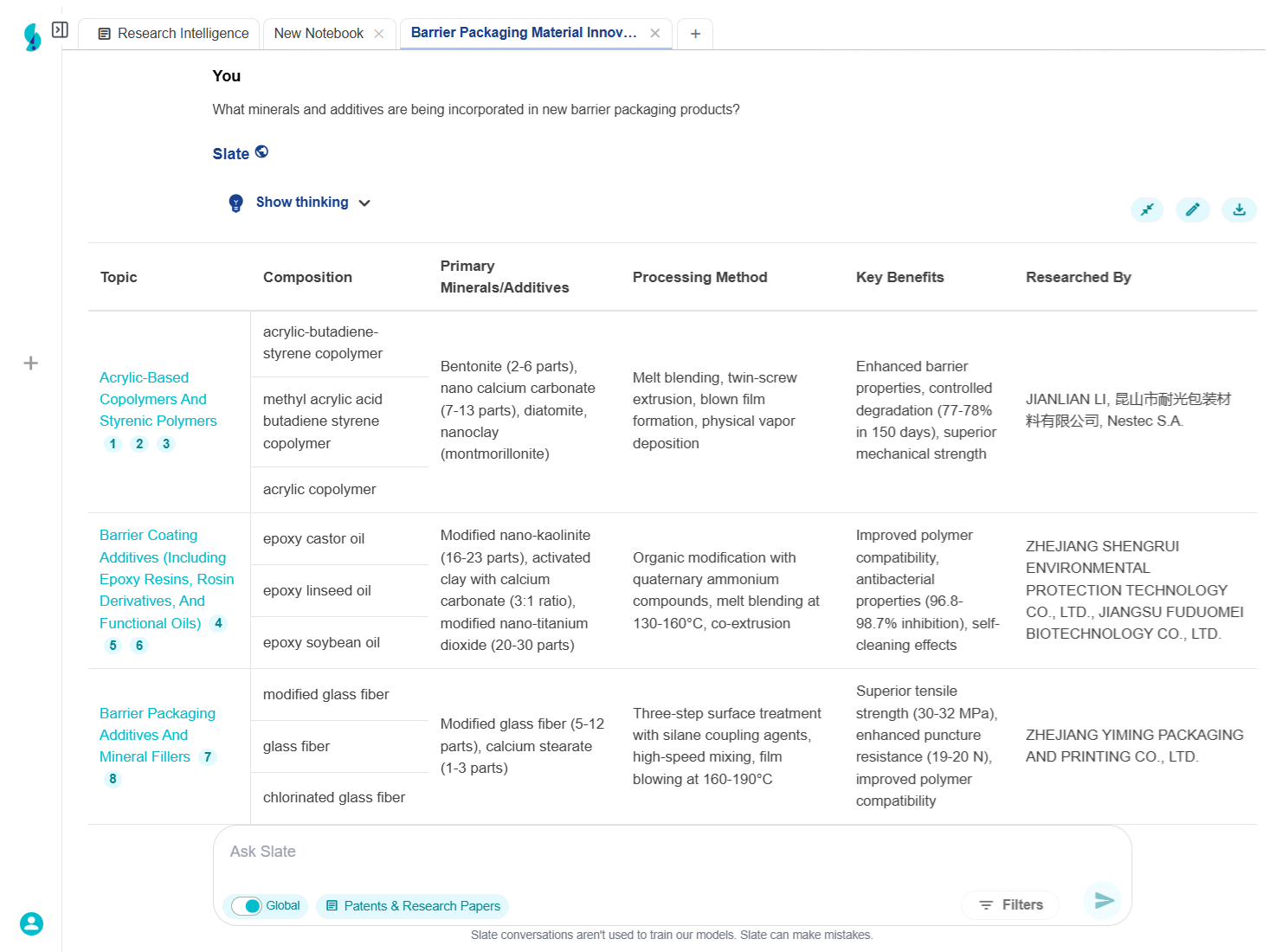Expand the Show thinking section
1282x952 pixels.
(x=302, y=203)
